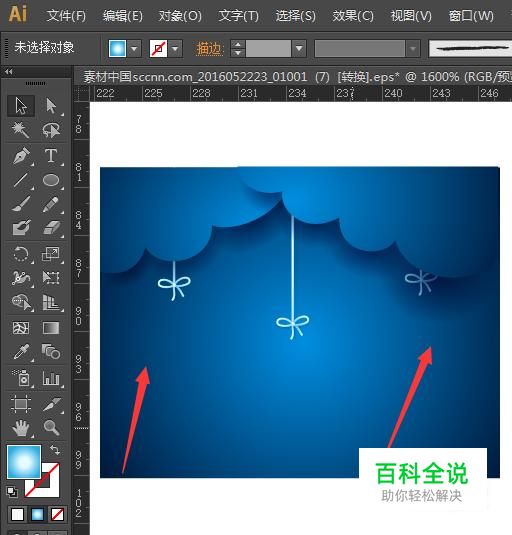
Task: Pick the Lasso tool
Action: pos(51,130)
